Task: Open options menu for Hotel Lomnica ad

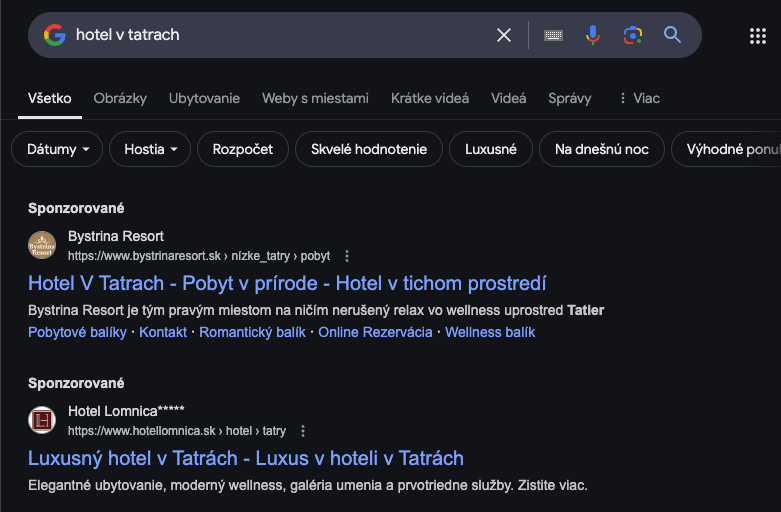Action: pos(303,431)
